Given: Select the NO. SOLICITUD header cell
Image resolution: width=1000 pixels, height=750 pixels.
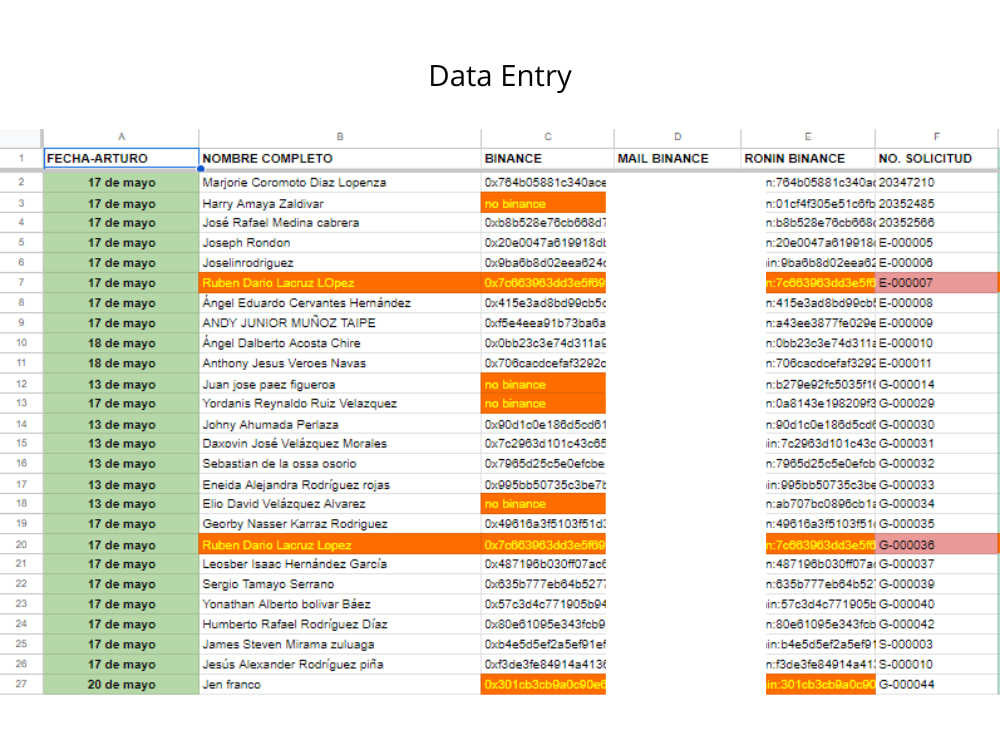Looking at the screenshot, I should coord(936,158).
